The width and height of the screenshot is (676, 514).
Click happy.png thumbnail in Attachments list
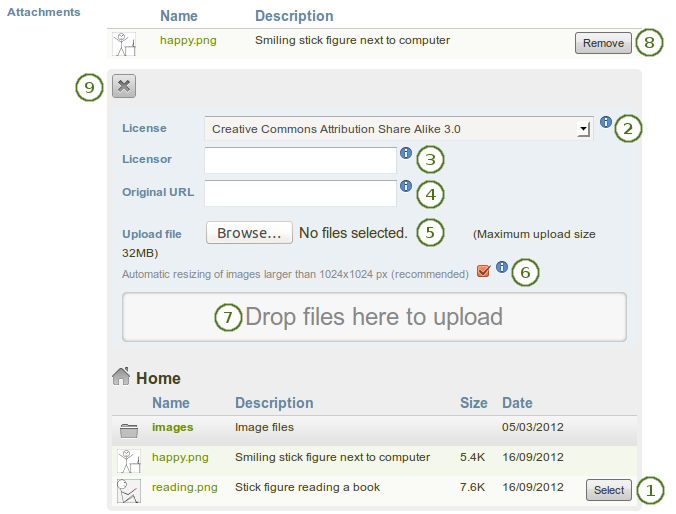click(124, 43)
